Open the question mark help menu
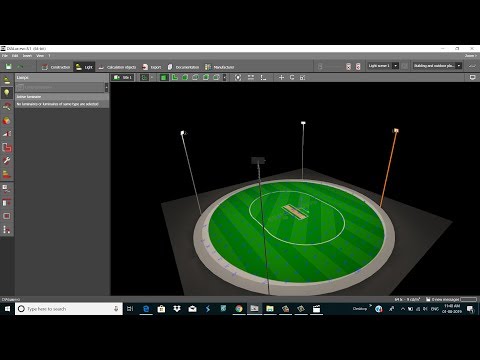Screen dimensions: 480x360 [x=49, y=56]
